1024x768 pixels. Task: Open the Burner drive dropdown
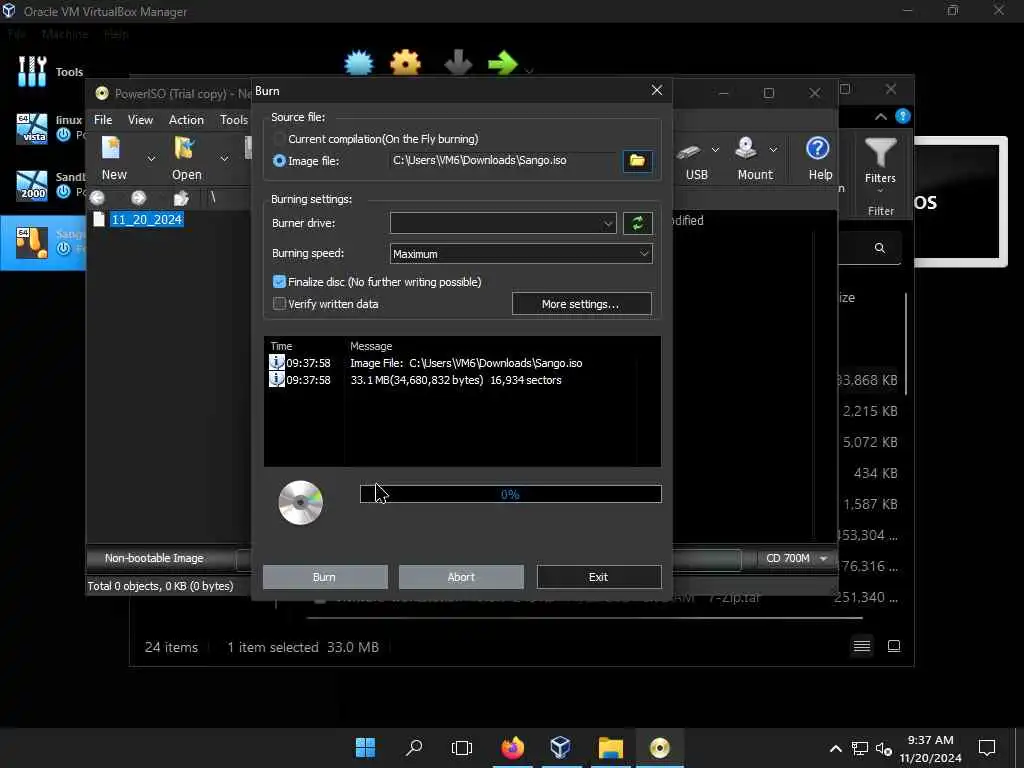[503, 223]
